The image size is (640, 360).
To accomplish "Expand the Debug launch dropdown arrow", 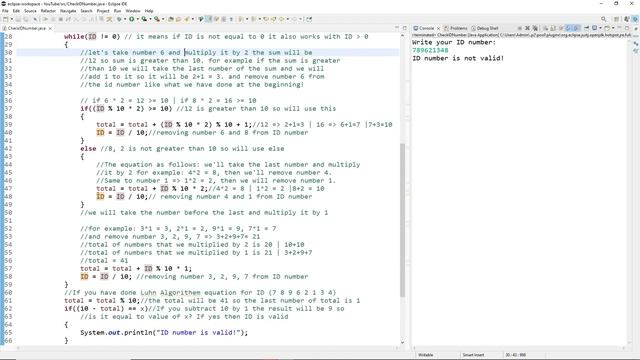I will click(124, 19).
